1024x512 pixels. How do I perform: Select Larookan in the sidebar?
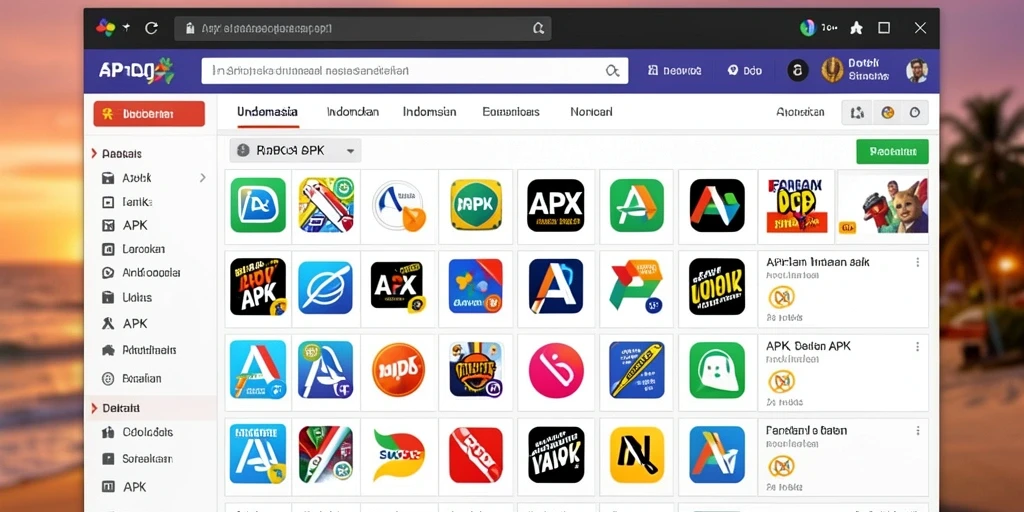point(134,249)
